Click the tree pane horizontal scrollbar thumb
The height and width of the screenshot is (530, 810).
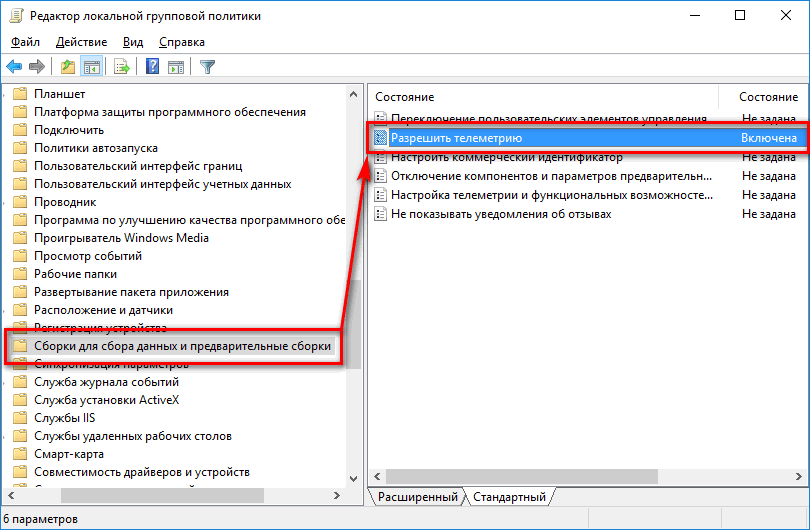coord(162,495)
